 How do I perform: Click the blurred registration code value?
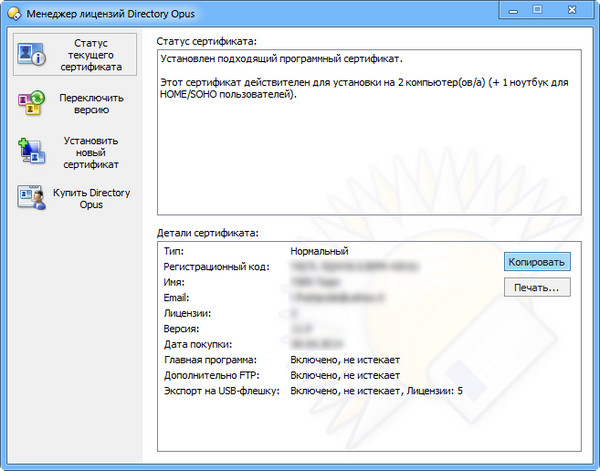coord(355,266)
